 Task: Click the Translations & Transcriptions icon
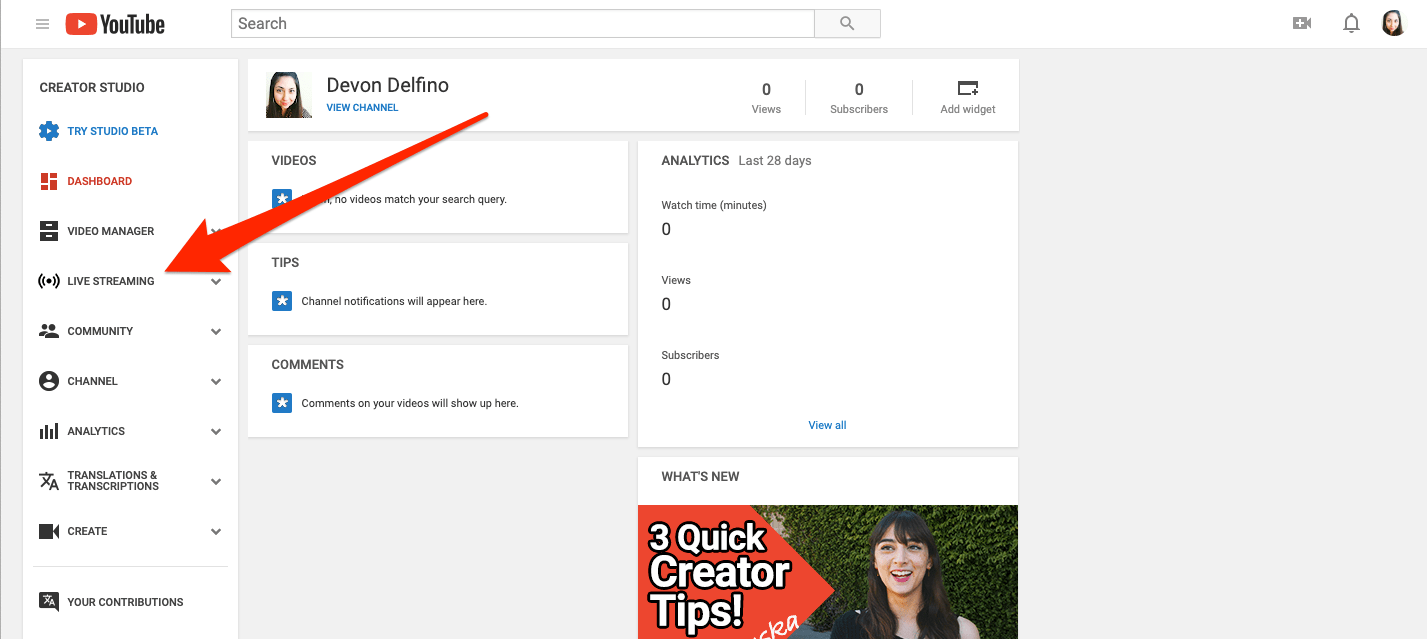tap(49, 481)
